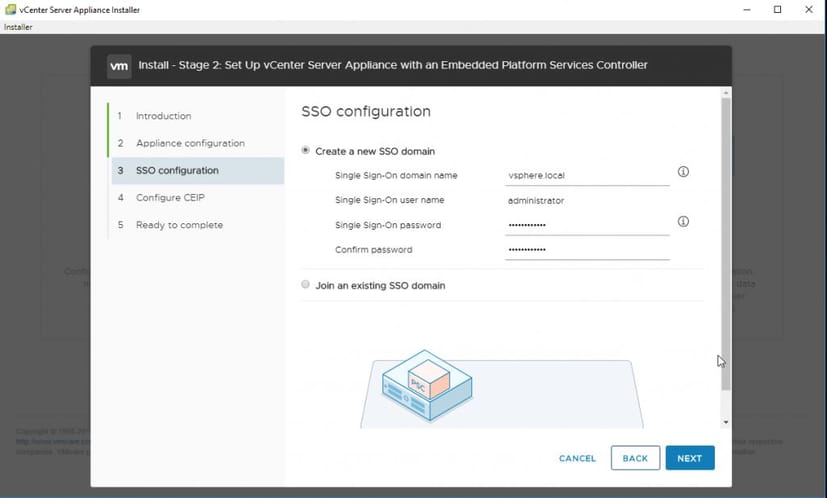Viewport: 827px width, 498px height.
Task: Click the 'Single Sign-On password' label
Action: [x=388, y=225]
